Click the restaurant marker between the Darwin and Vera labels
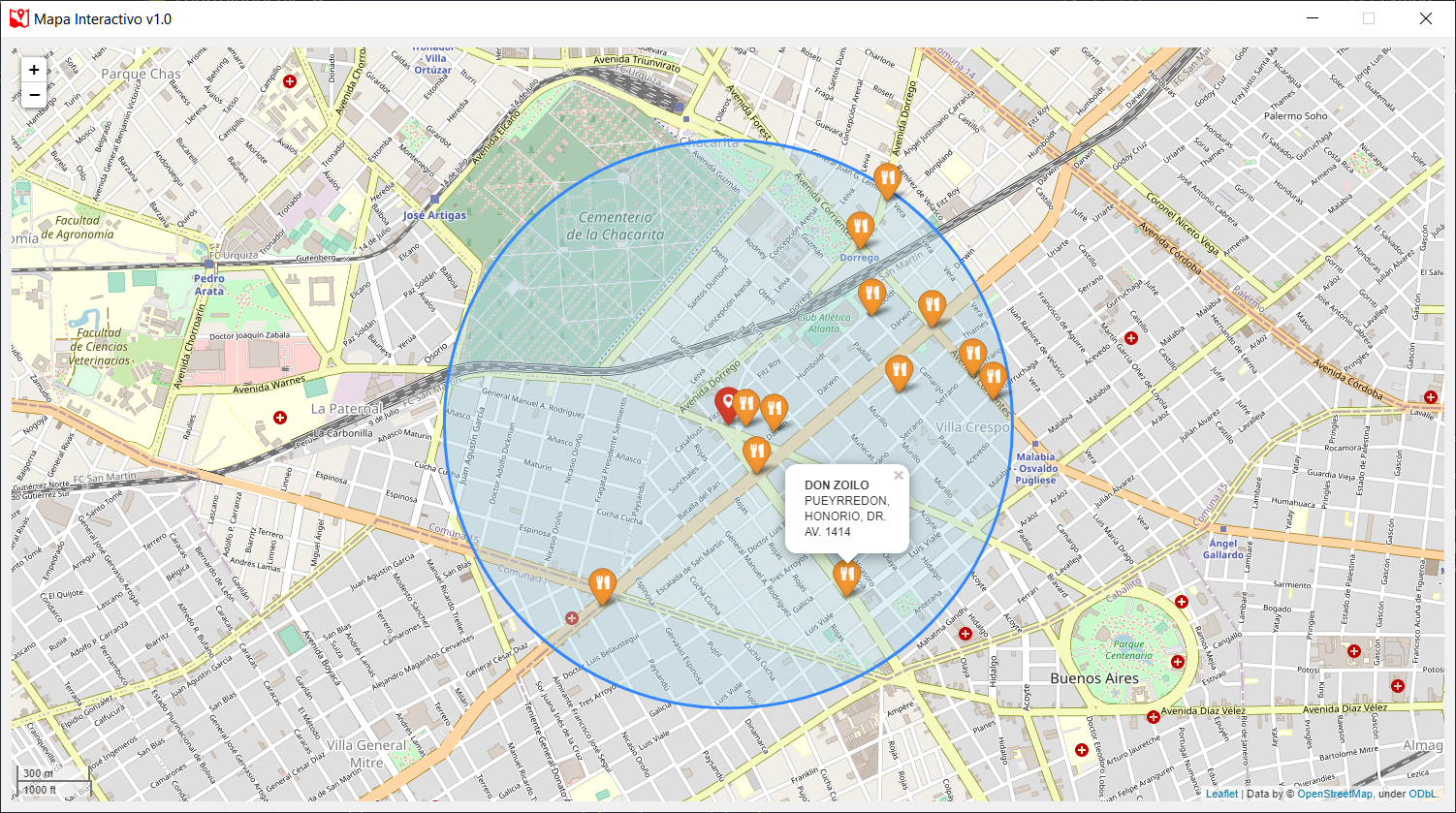The height and width of the screenshot is (813, 1456). [932, 308]
